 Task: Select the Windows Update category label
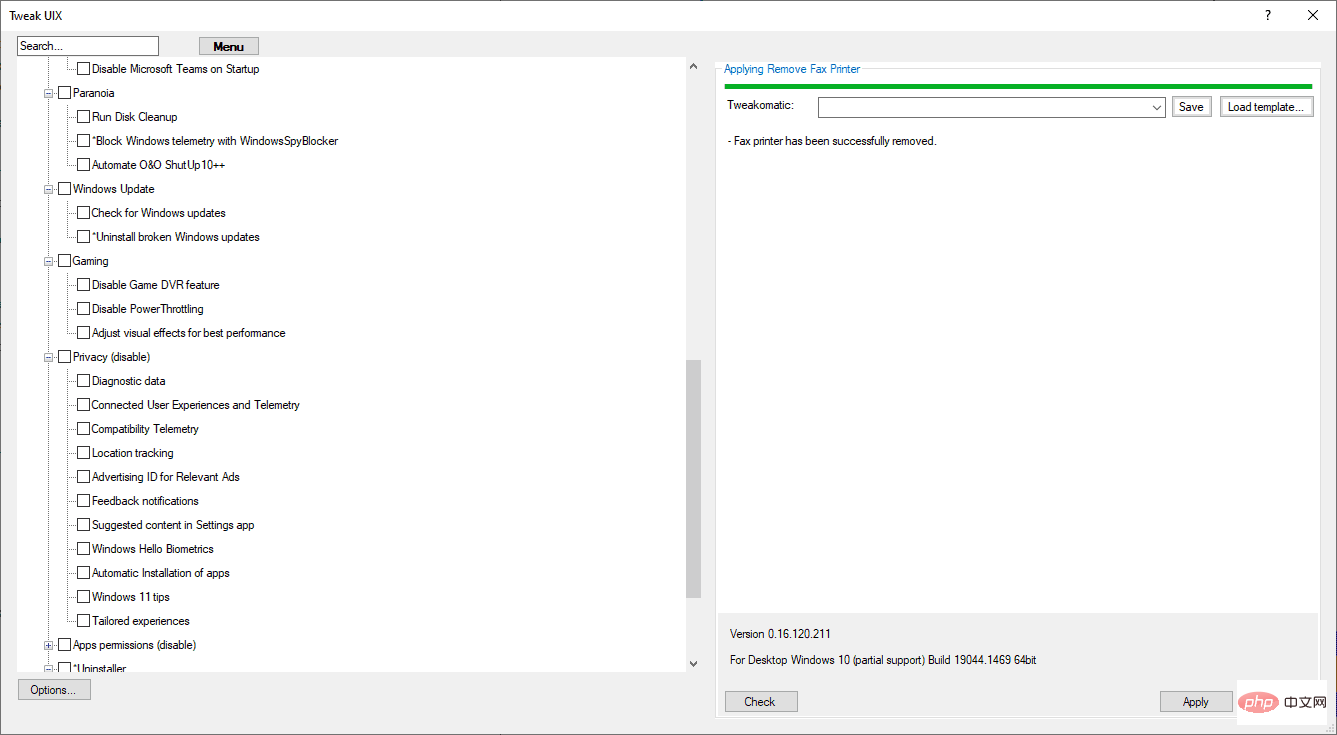pos(113,189)
